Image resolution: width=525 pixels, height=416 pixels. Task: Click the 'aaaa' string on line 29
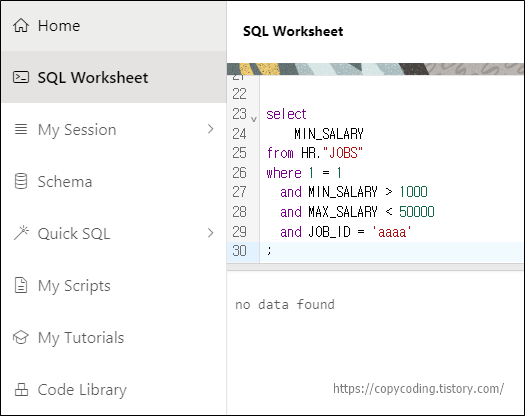tap(392, 232)
